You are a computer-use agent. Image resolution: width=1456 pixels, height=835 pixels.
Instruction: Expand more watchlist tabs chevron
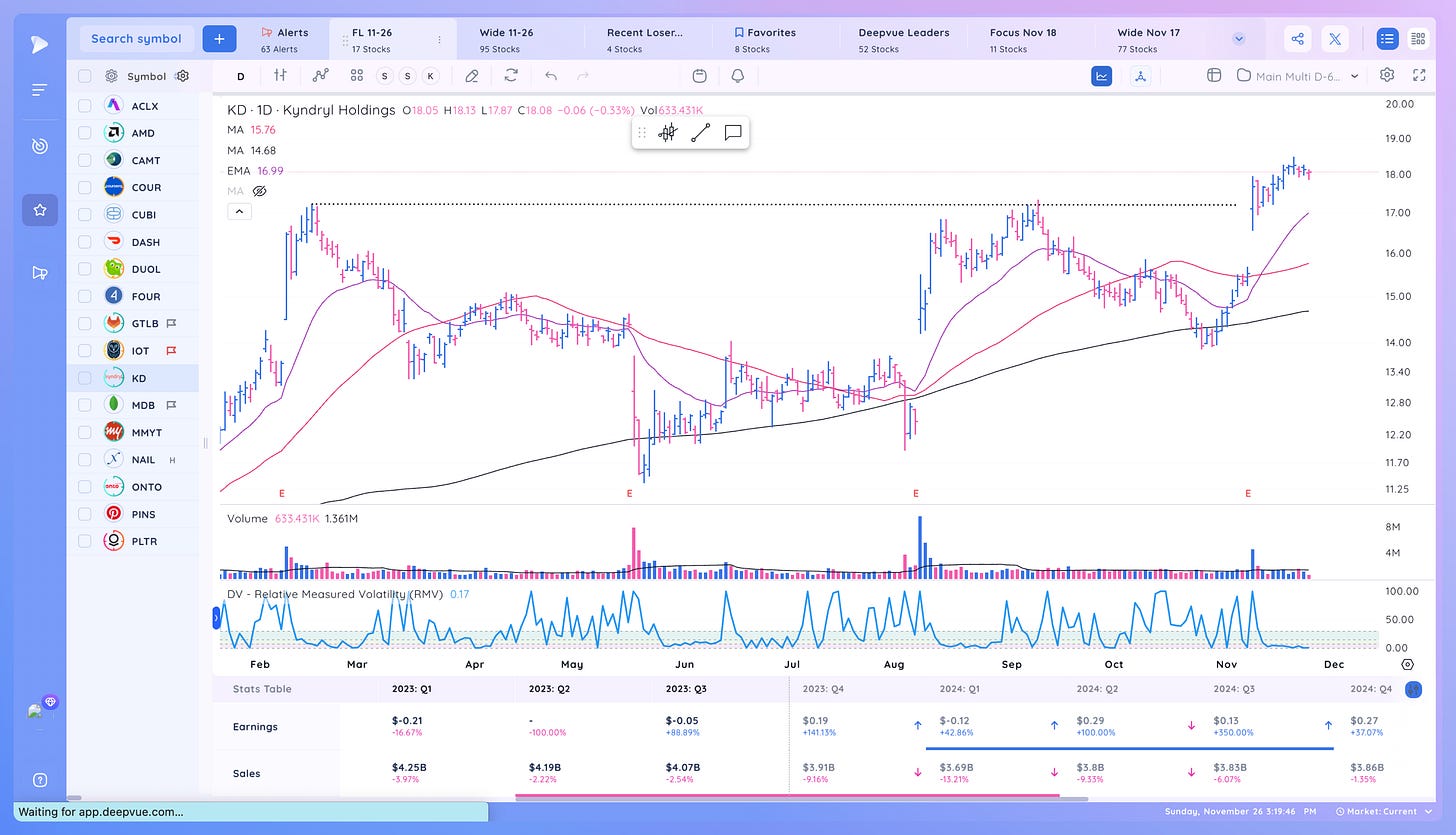(x=1239, y=39)
